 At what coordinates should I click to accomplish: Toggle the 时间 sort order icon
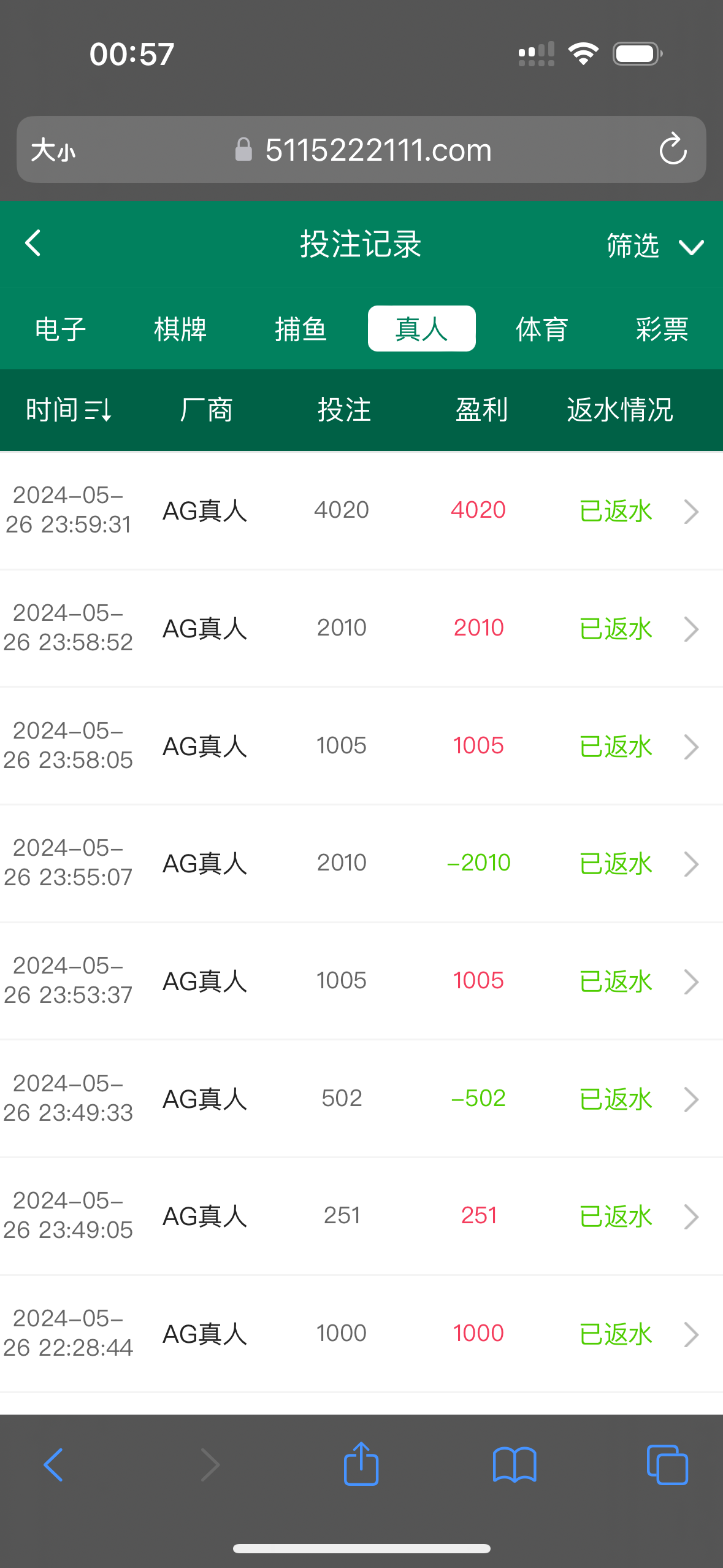point(99,410)
